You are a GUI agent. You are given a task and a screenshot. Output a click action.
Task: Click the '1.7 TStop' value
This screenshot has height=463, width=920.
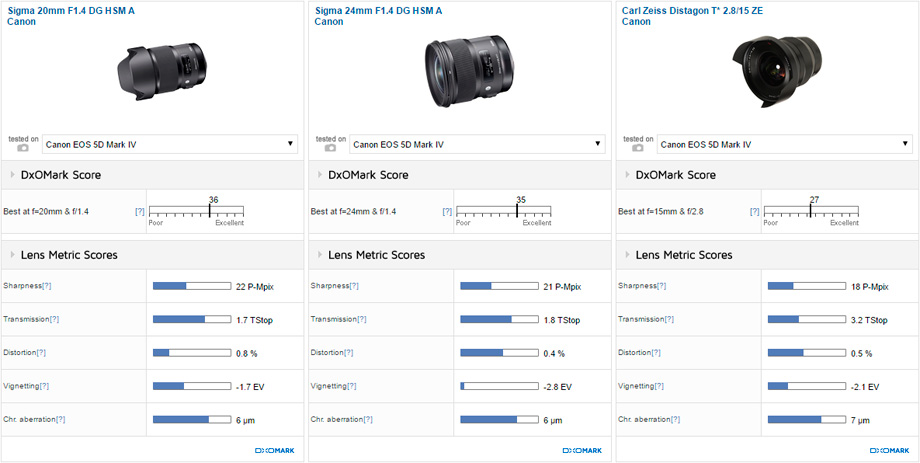click(254, 320)
